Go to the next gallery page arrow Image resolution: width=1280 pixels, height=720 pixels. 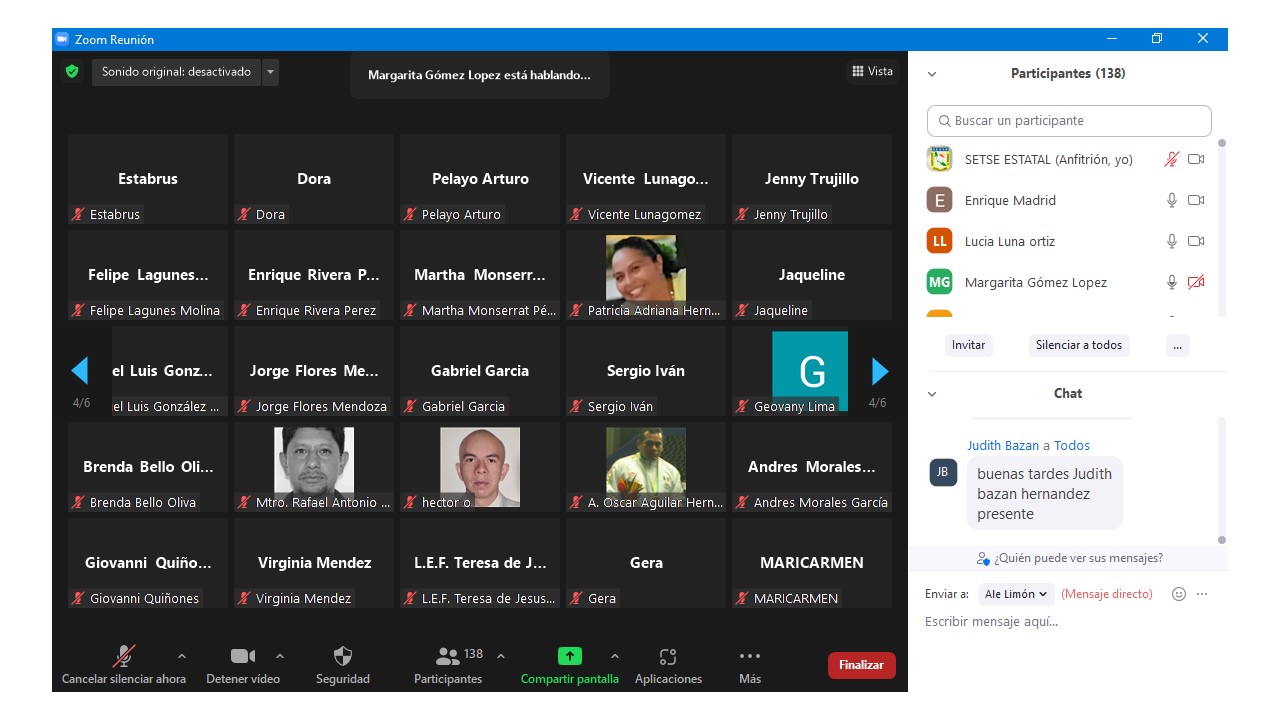[x=880, y=372]
